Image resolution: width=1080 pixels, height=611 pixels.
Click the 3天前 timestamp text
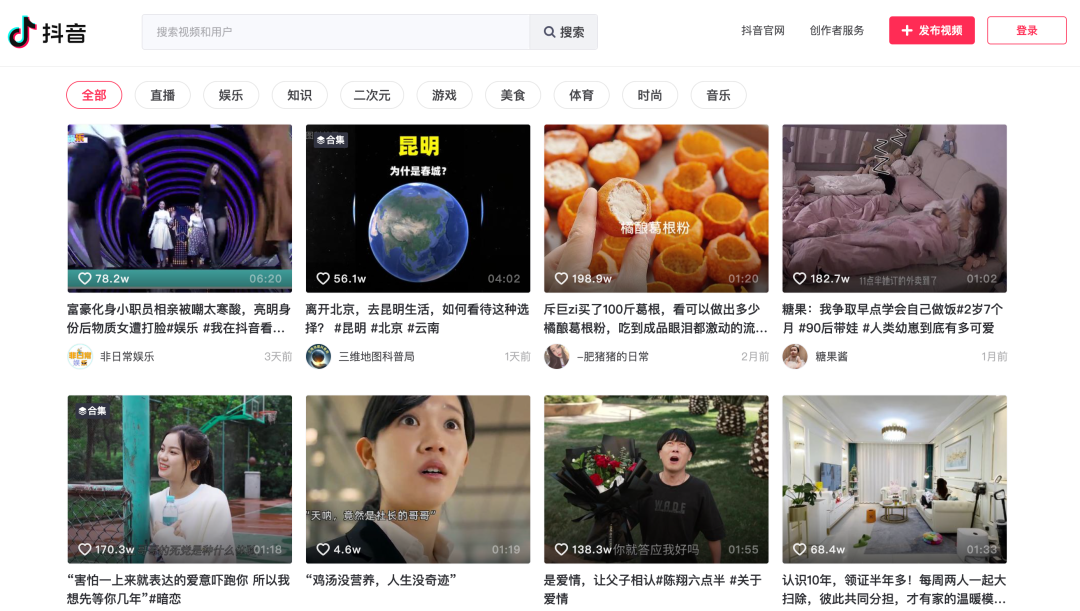pos(278,356)
